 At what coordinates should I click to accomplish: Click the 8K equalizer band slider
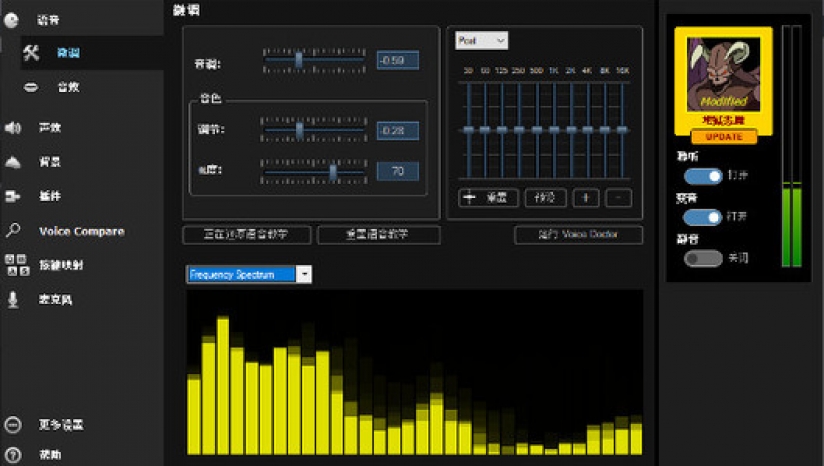point(605,130)
